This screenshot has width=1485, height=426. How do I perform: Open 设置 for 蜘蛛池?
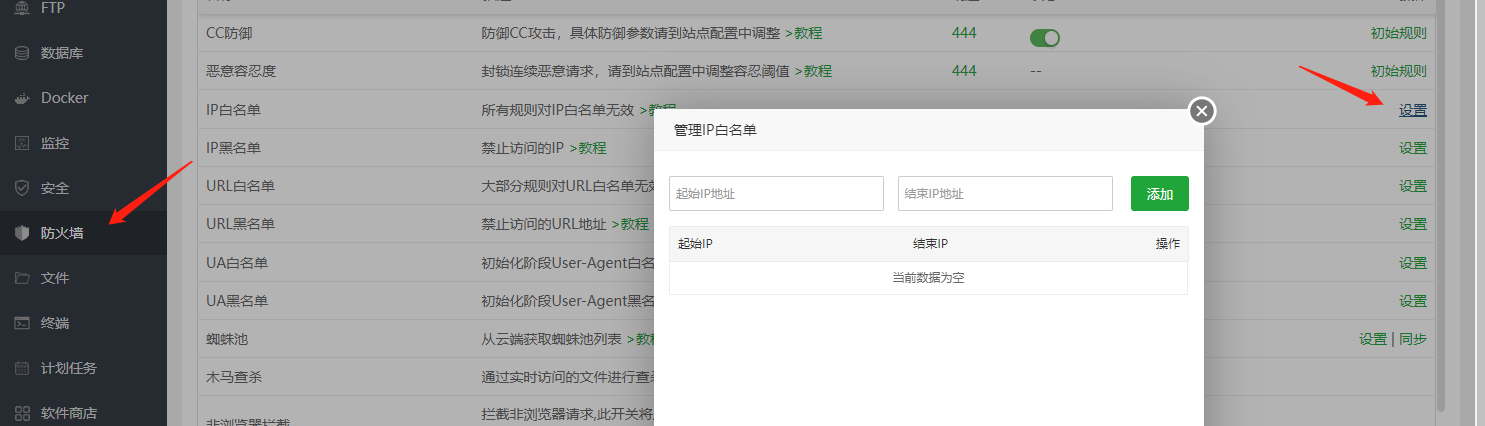(x=1373, y=339)
